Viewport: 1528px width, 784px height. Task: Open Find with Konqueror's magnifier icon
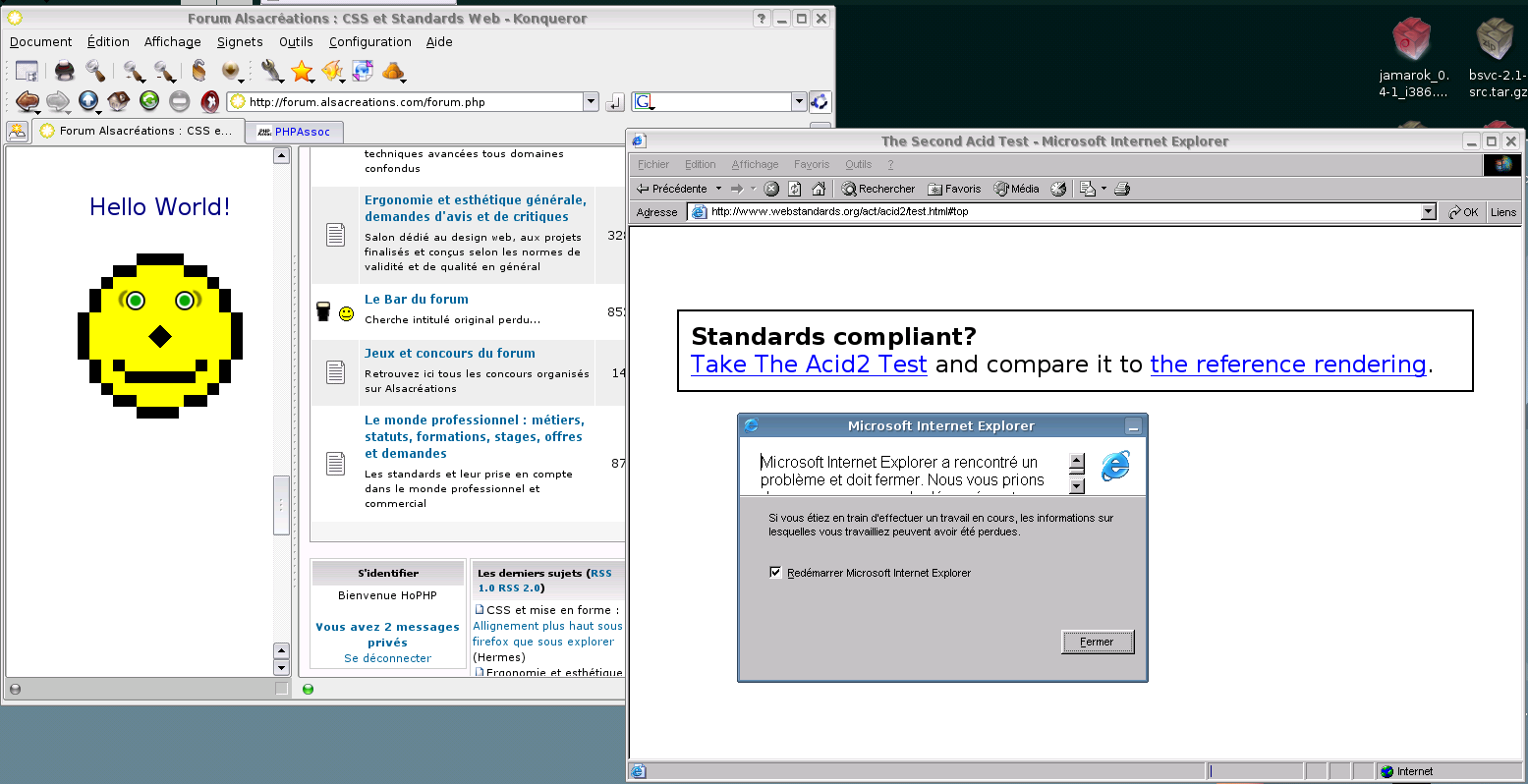pos(95,71)
